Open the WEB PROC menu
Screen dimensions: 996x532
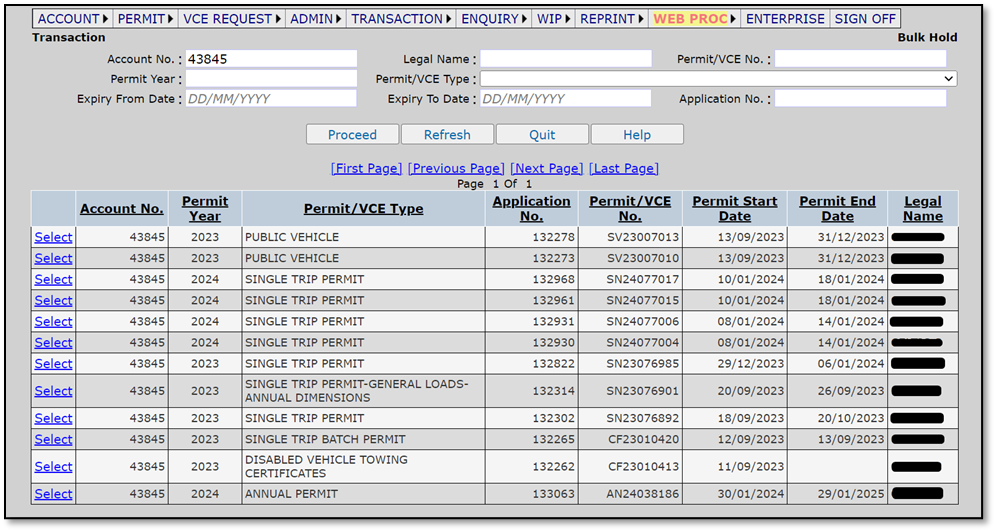694,19
